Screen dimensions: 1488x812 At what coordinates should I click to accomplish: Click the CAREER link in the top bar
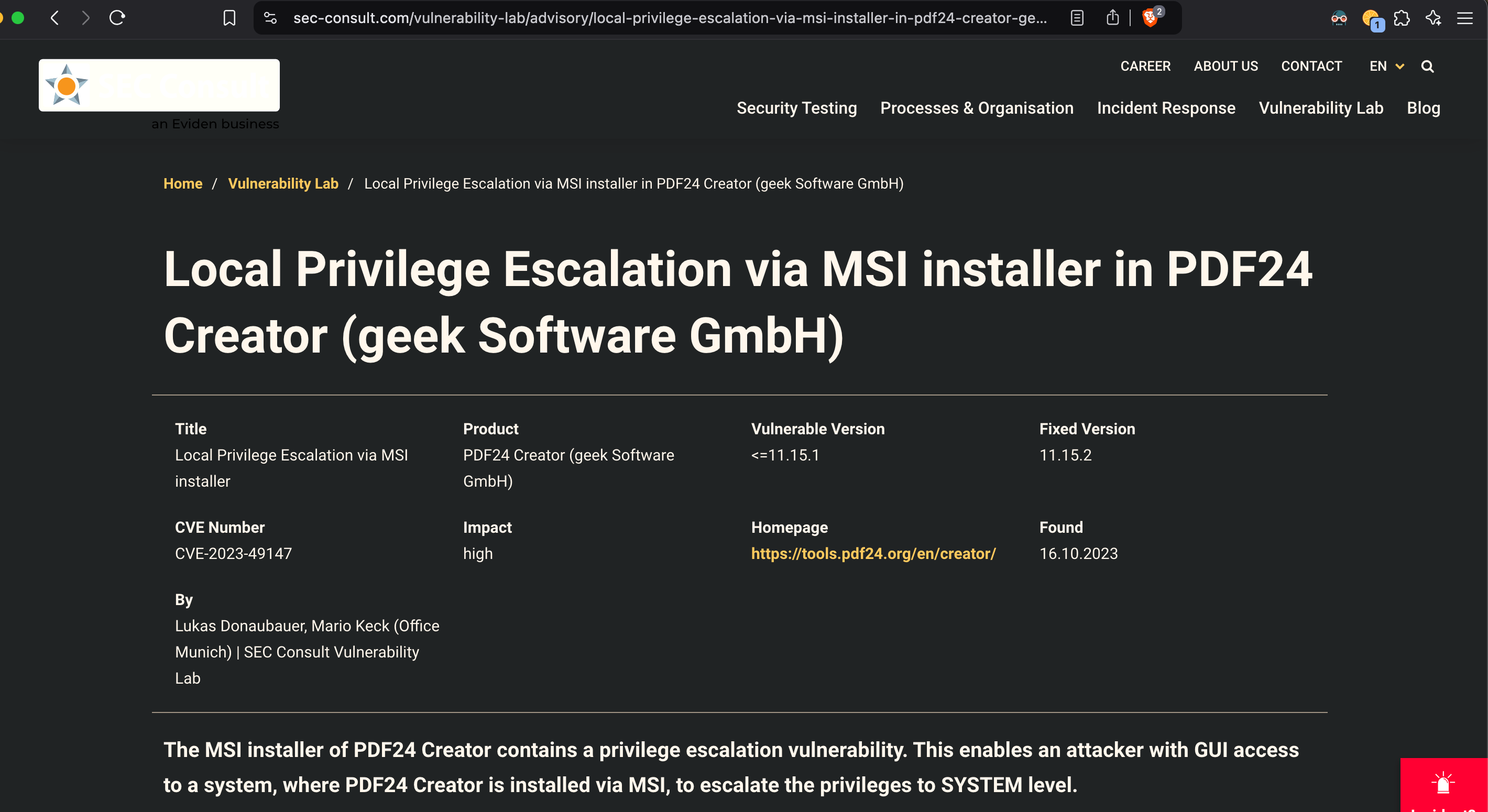tap(1145, 67)
